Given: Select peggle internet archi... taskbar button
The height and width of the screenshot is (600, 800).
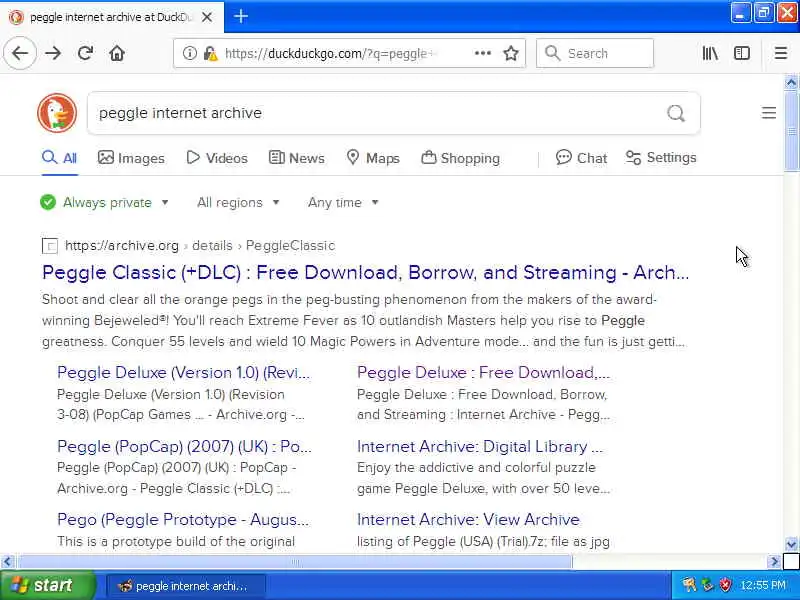Looking at the screenshot, I should pos(186,586).
